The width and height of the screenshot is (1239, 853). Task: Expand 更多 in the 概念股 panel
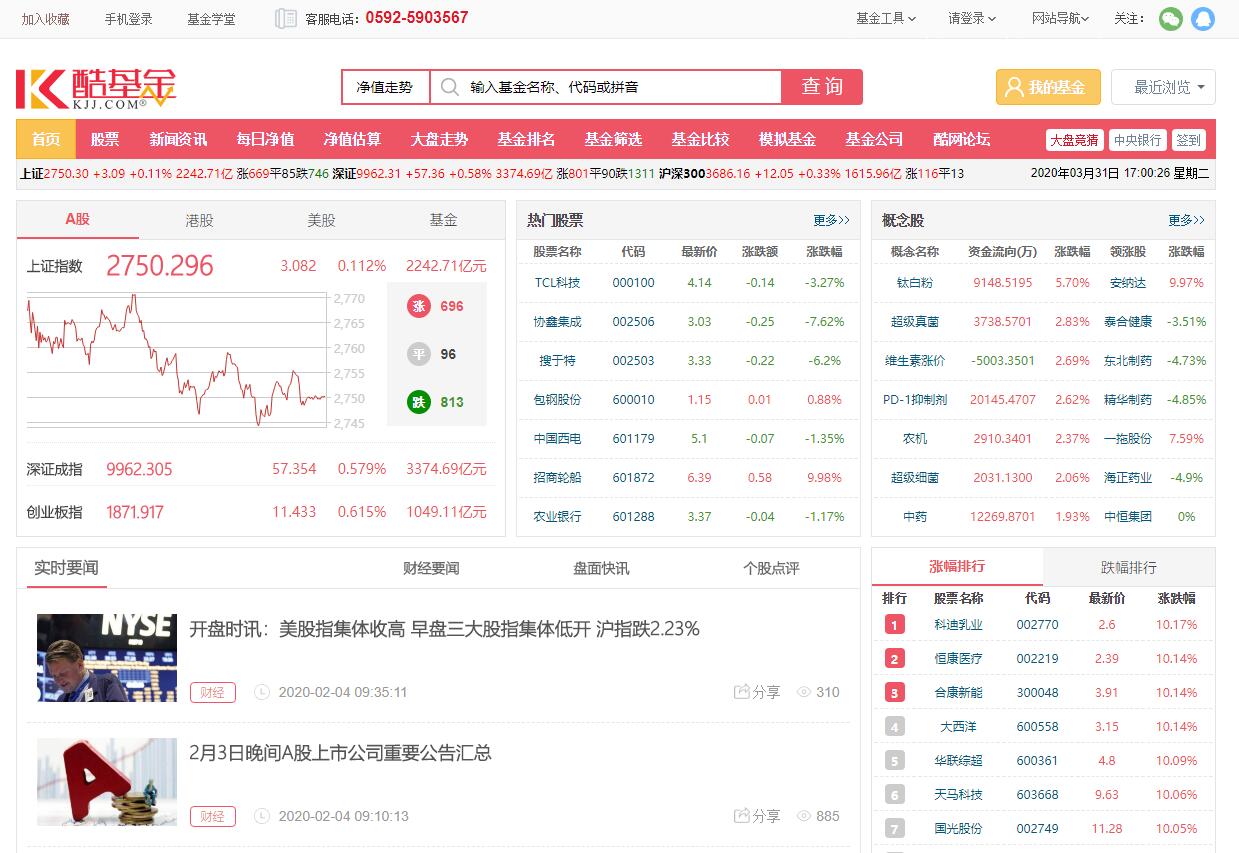pos(1186,220)
